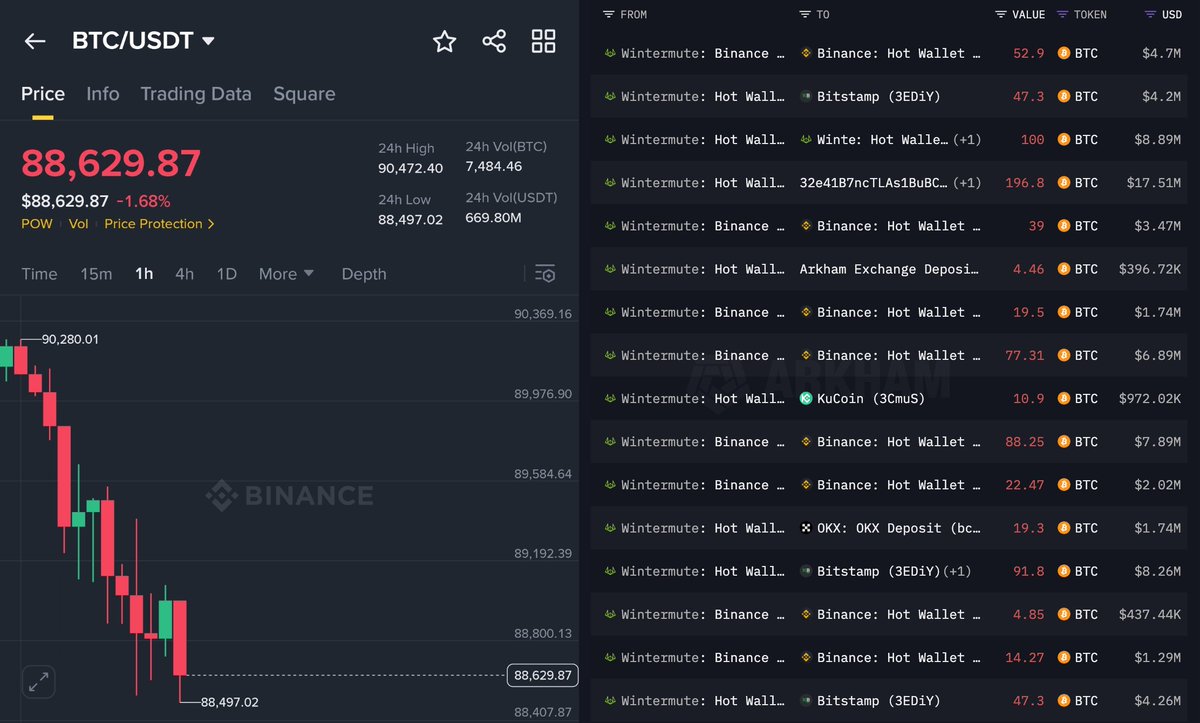1200x723 pixels.
Task: Open the share icon
Action: point(494,41)
